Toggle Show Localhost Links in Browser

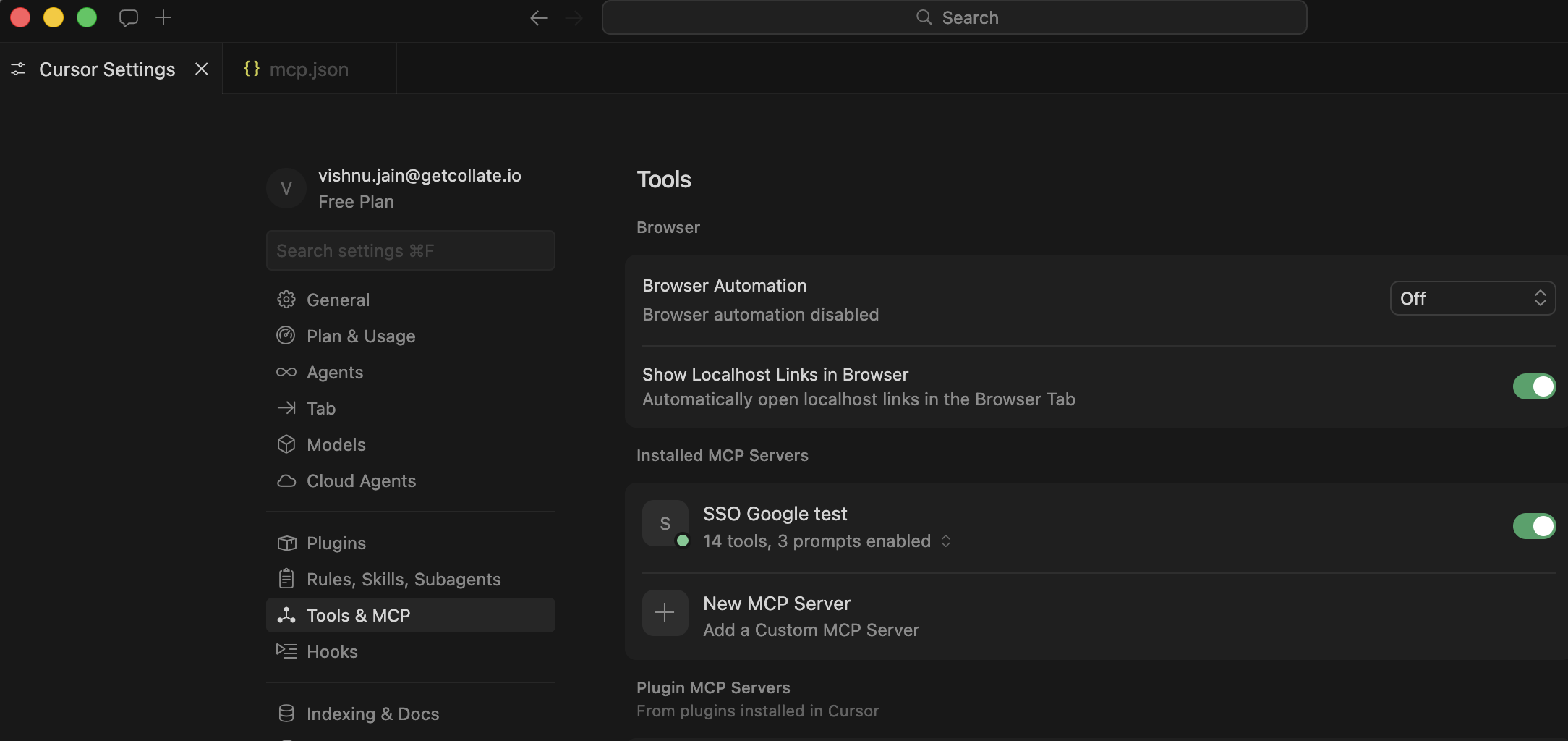pos(1534,386)
